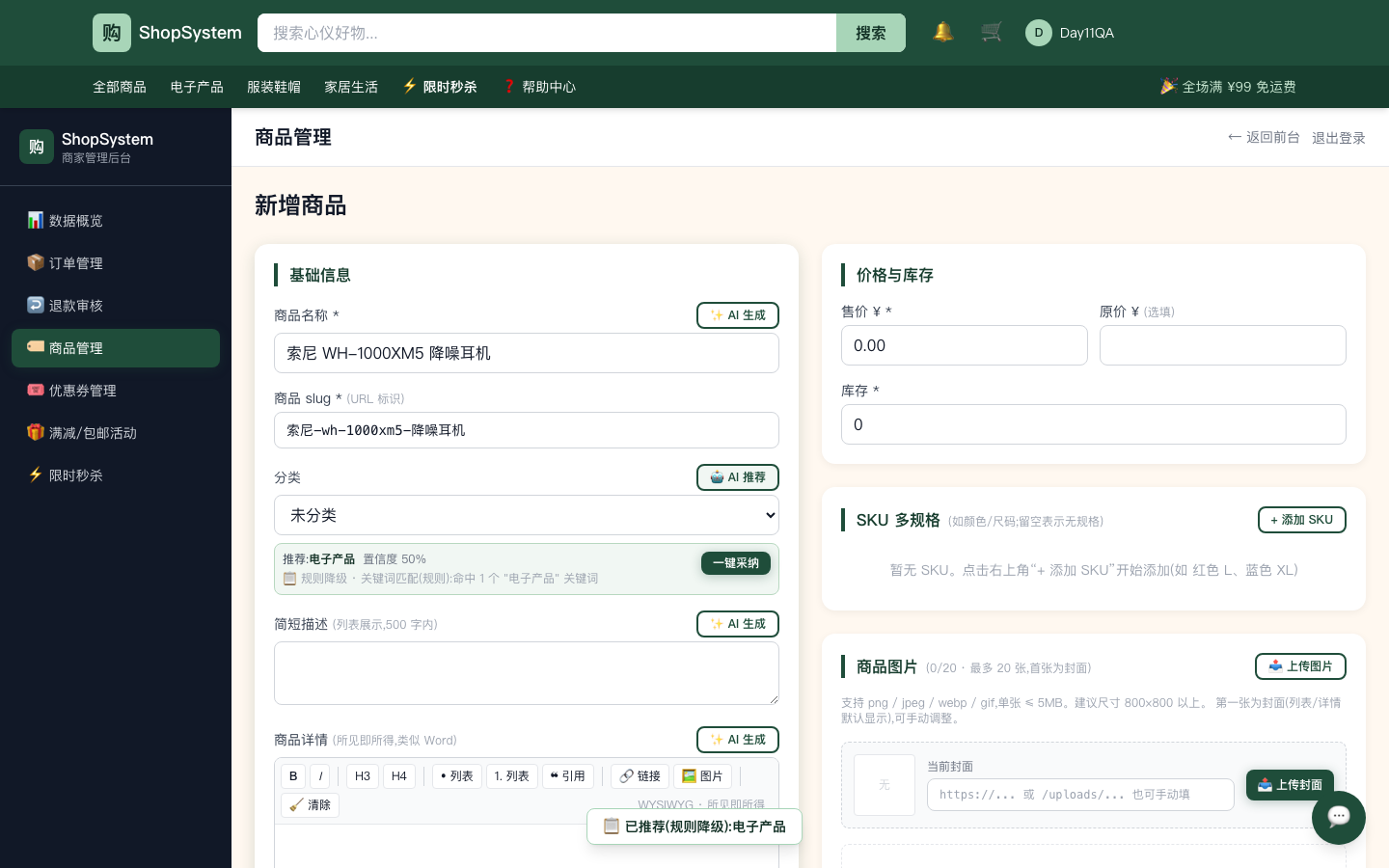Insert a numbered list
This screenshot has width=1389, height=868.
(511, 776)
